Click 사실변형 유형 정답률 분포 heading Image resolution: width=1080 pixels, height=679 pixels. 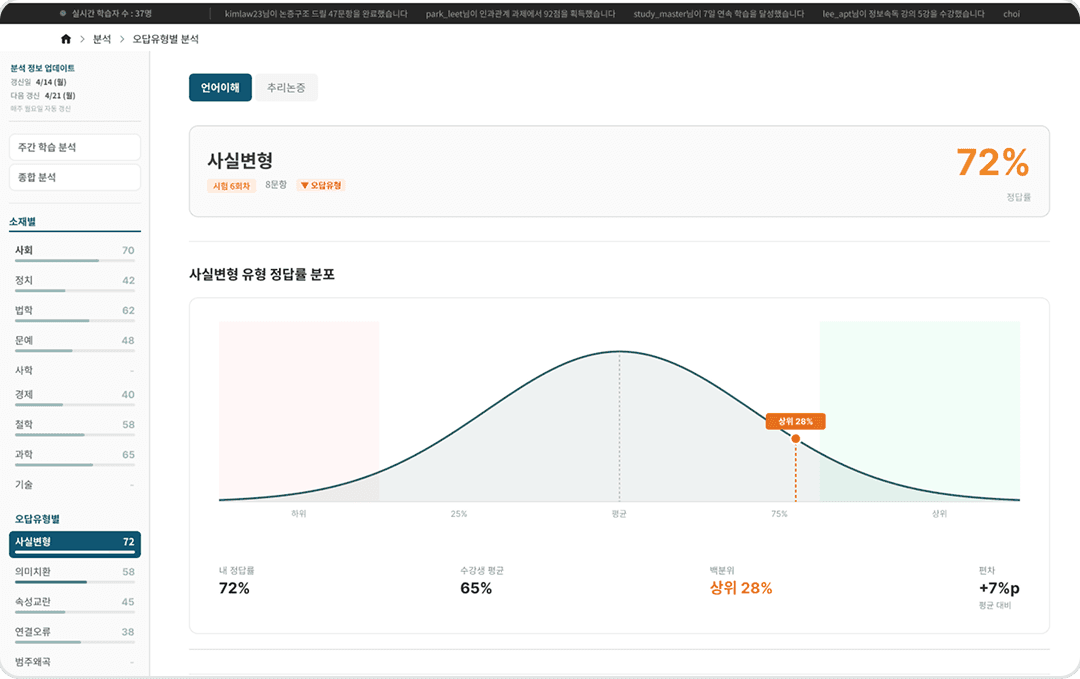(x=262, y=274)
